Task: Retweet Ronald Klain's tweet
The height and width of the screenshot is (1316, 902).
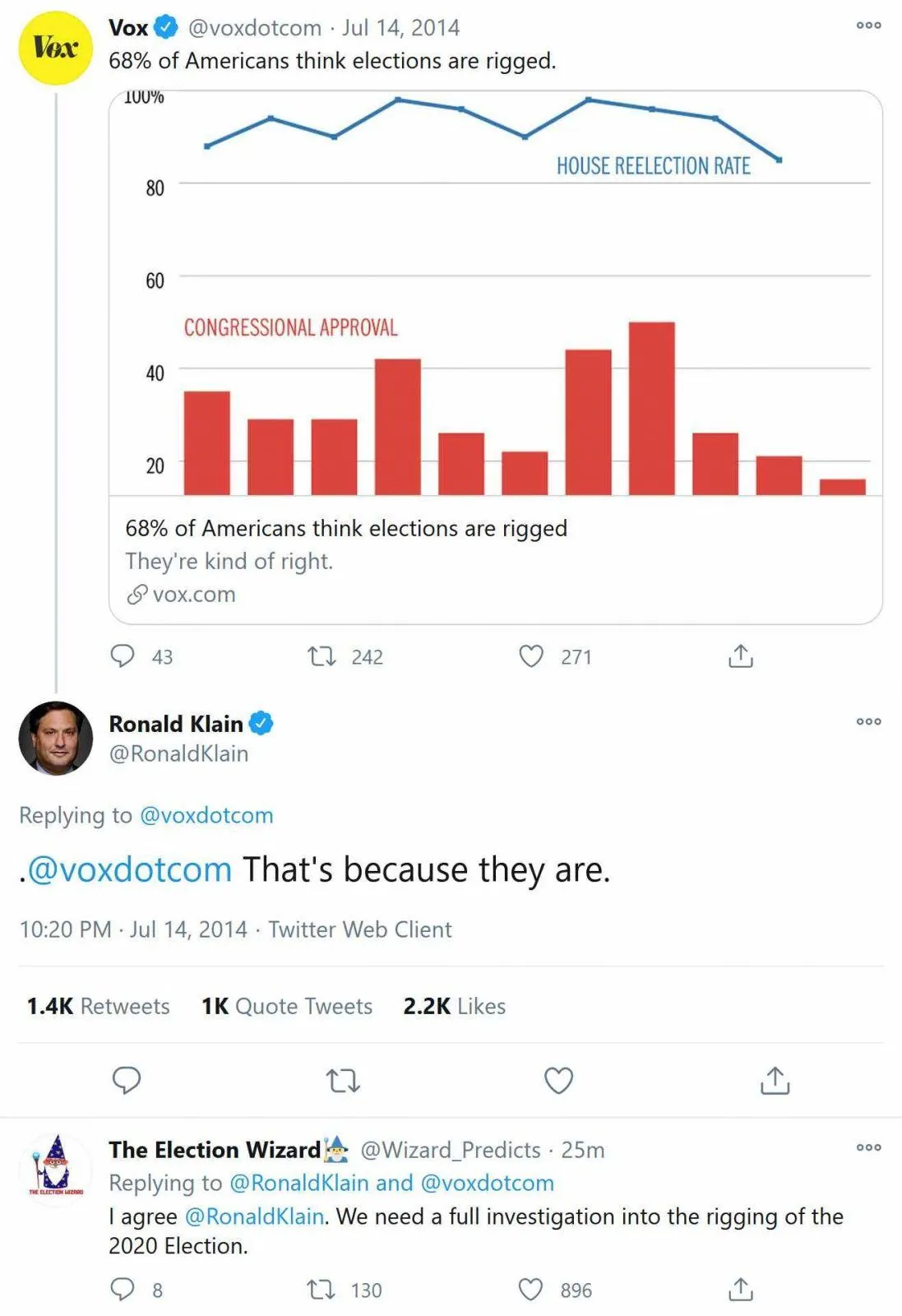Action: click(343, 1080)
